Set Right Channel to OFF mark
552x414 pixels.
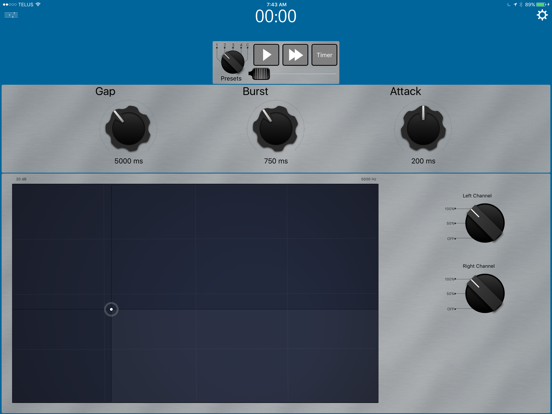452,309
